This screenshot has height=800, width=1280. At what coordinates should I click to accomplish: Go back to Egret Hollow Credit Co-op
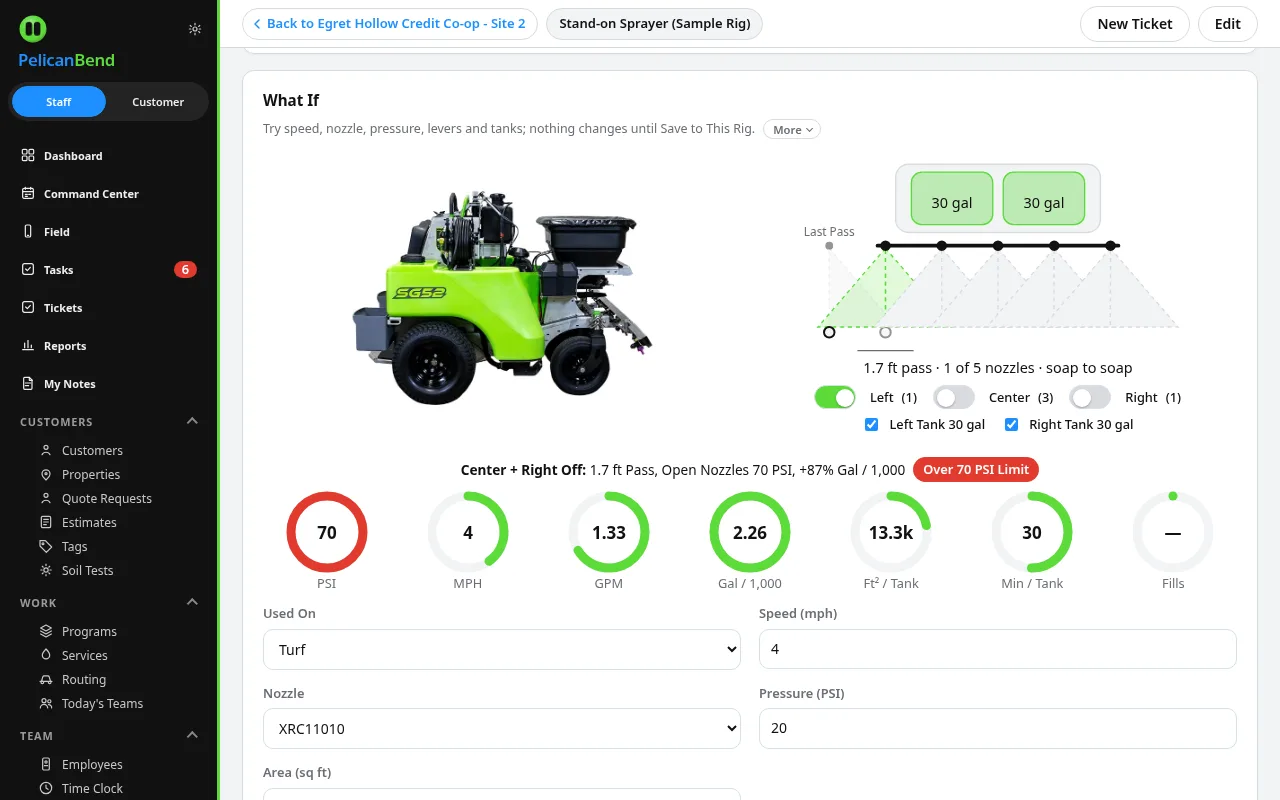(x=390, y=24)
